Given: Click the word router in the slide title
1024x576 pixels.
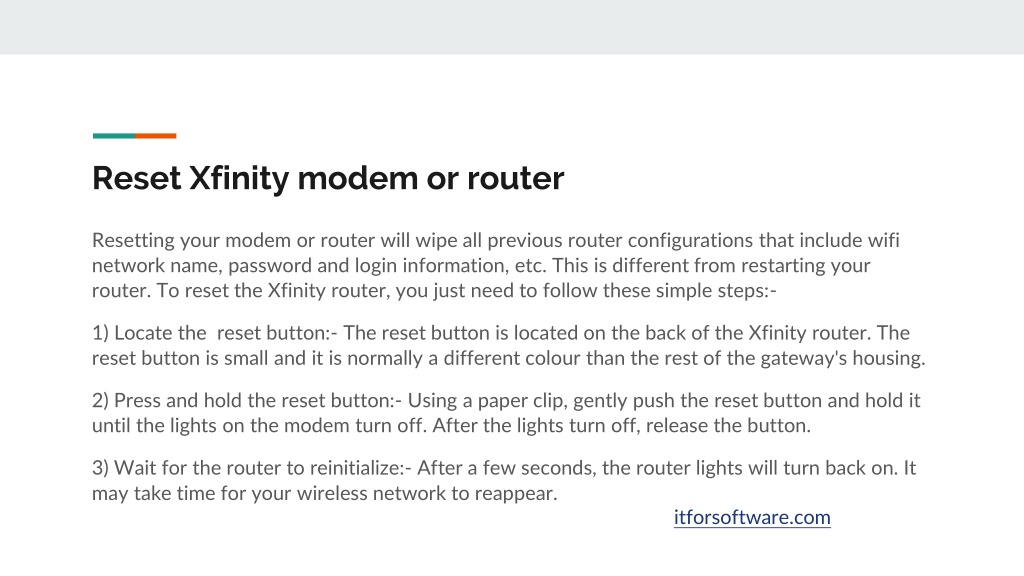Looking at the screenshot, I should (x=515, y=178).
